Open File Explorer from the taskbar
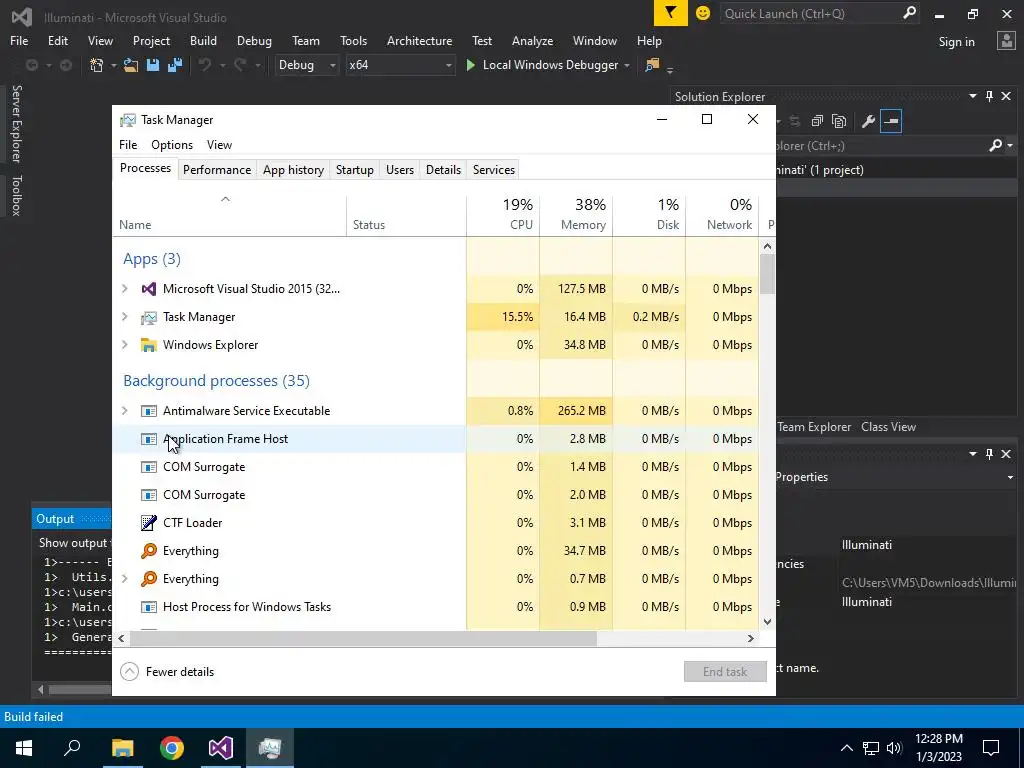The image size is (1024, 768). [122, 748]
